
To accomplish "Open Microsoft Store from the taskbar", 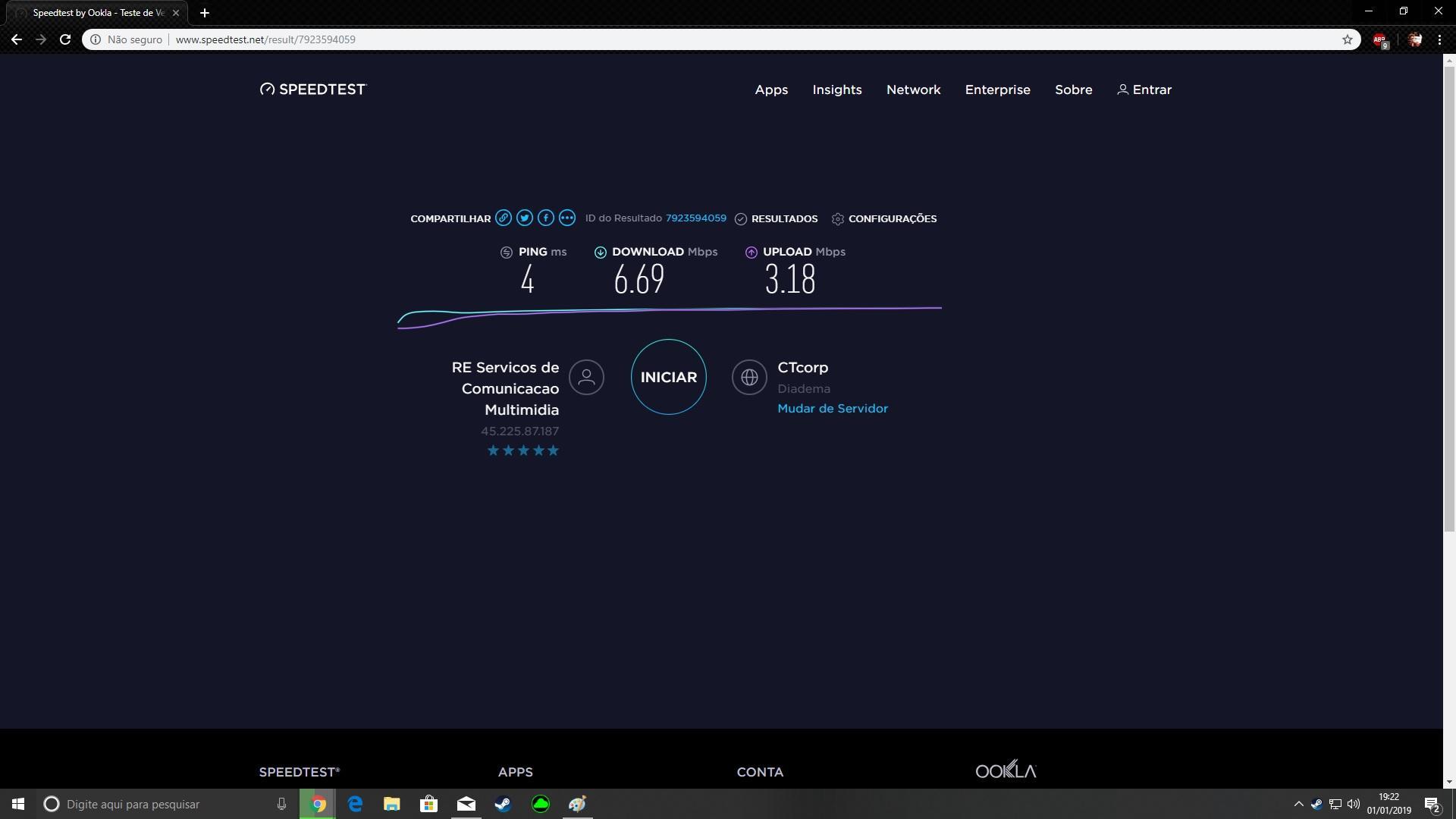I will [x=428, y=804].
